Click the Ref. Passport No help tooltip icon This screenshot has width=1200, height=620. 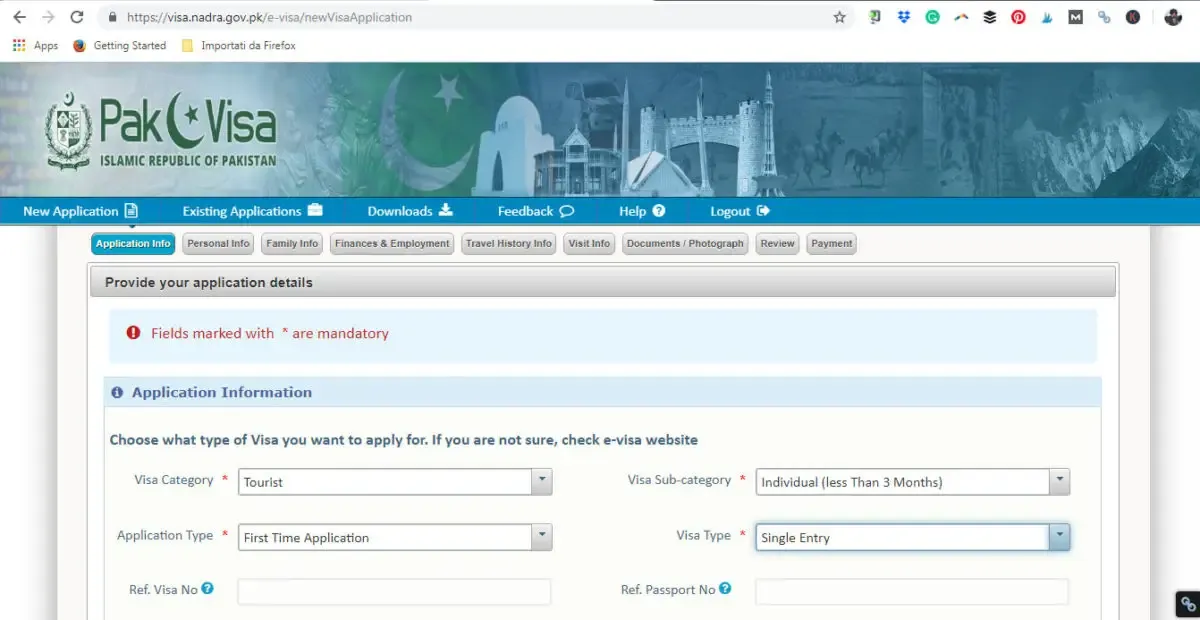[723, 588]
